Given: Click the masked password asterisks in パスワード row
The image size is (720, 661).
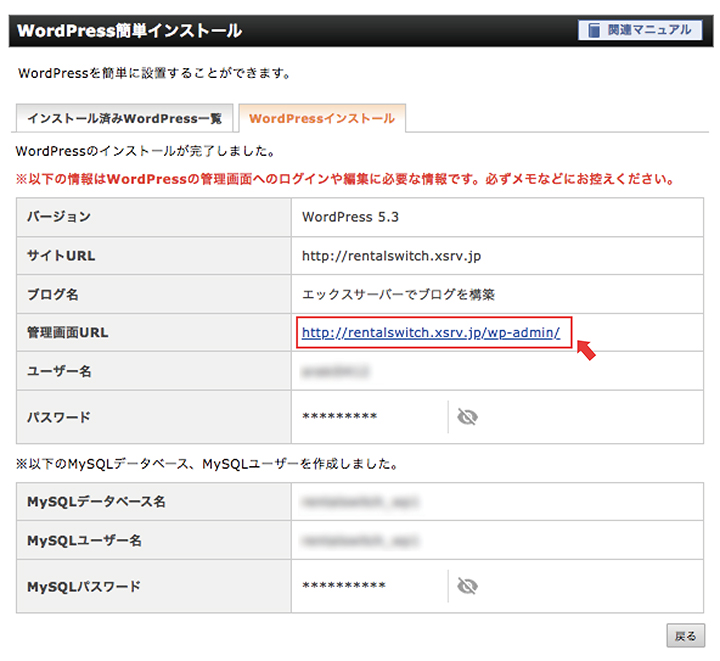Looking at the screenshot, I should [339, 417].
